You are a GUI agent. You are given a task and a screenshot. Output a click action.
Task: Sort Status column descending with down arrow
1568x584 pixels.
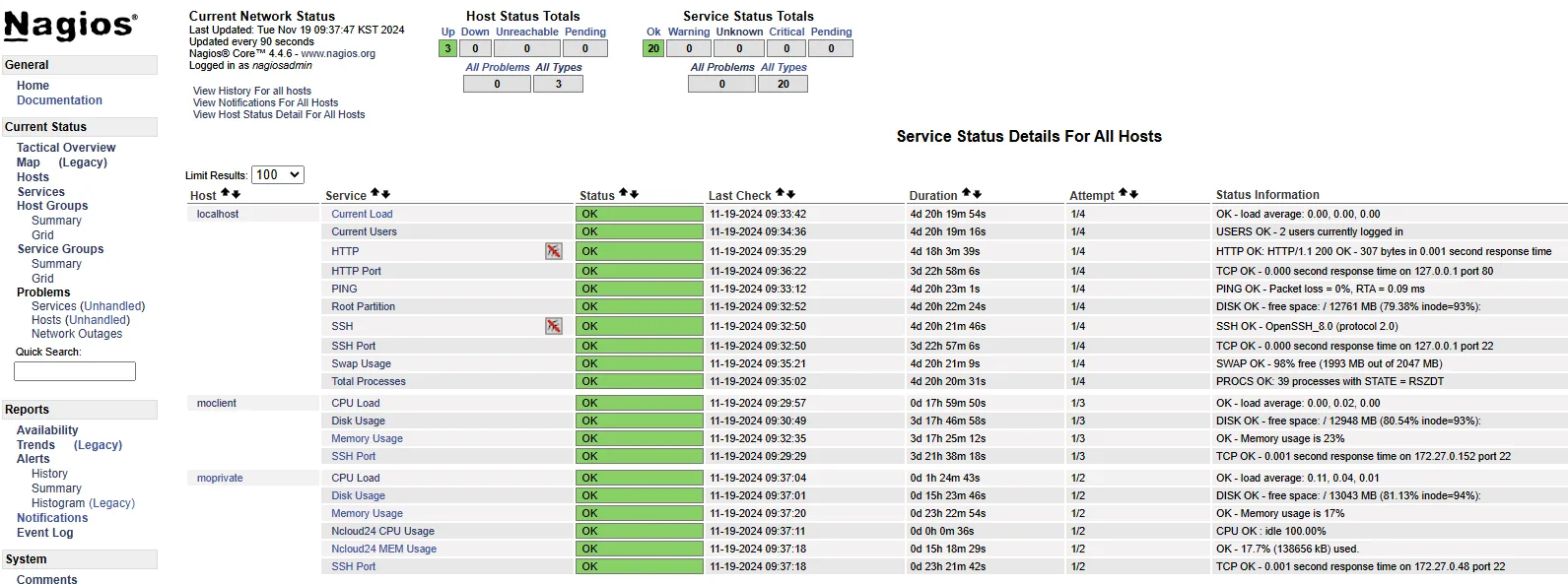634,194
